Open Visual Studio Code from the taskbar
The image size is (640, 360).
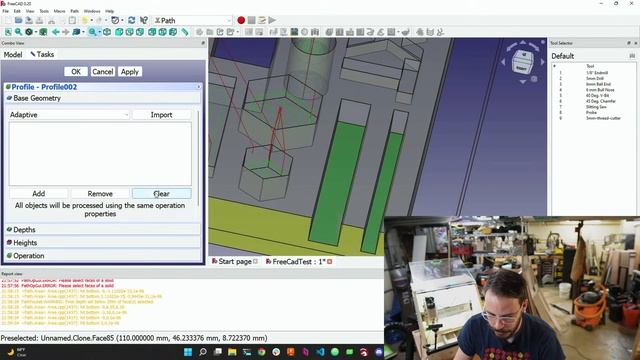click(x=320, y=352)
